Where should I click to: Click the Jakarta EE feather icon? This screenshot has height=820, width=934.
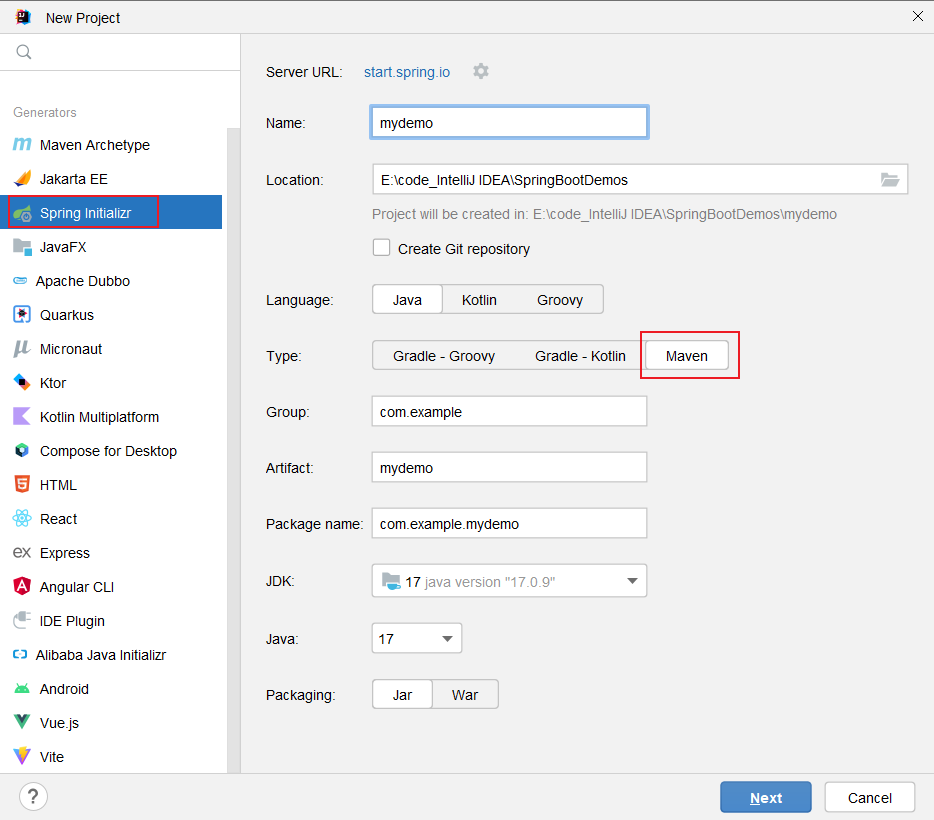click(x=22, y=179)
